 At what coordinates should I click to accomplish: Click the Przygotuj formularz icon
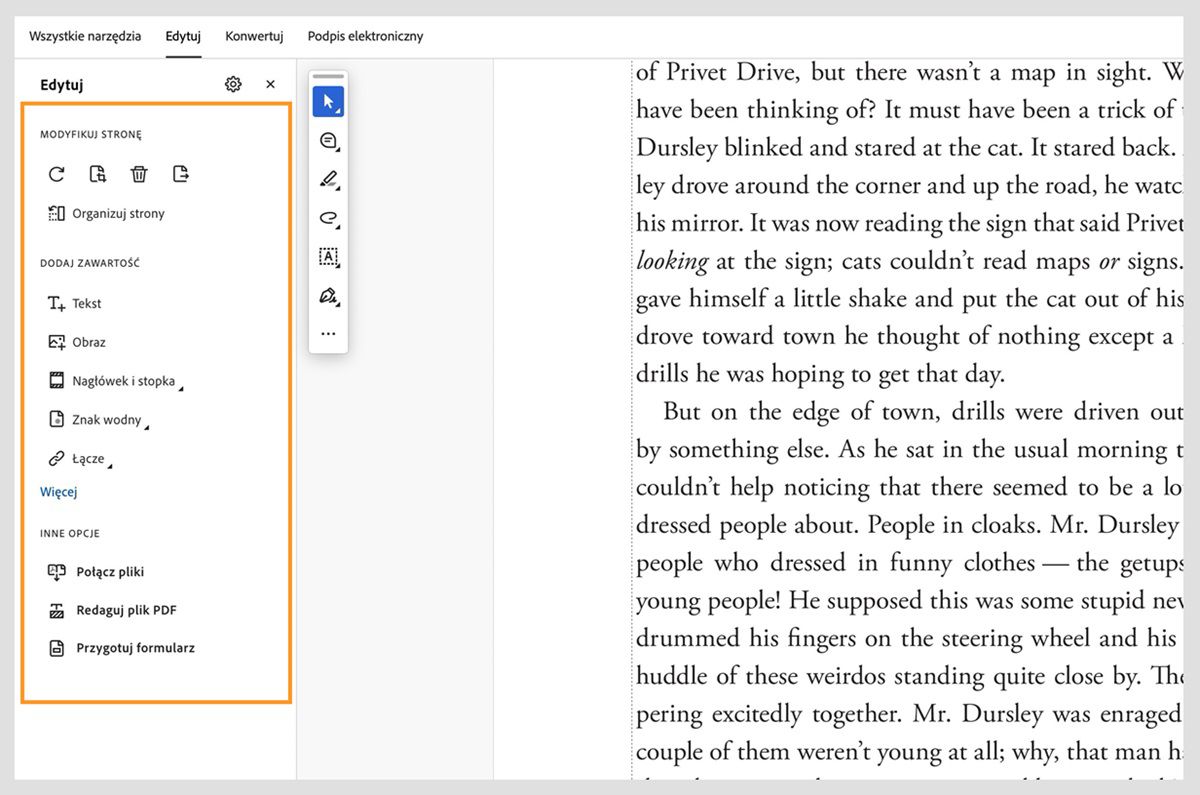(57, 648)
